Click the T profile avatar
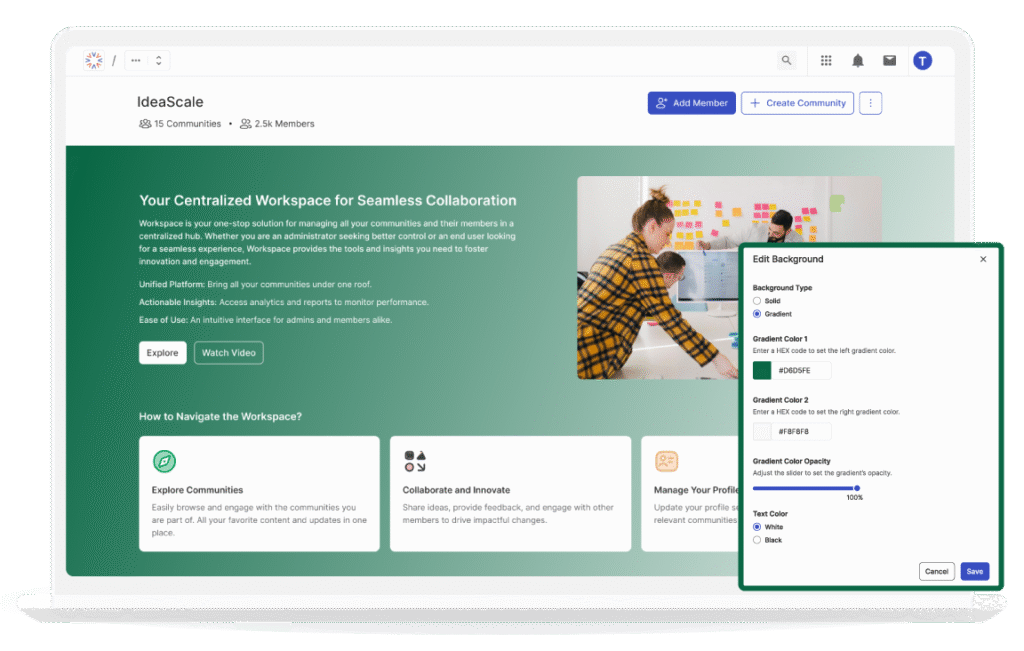 (922, 60)
